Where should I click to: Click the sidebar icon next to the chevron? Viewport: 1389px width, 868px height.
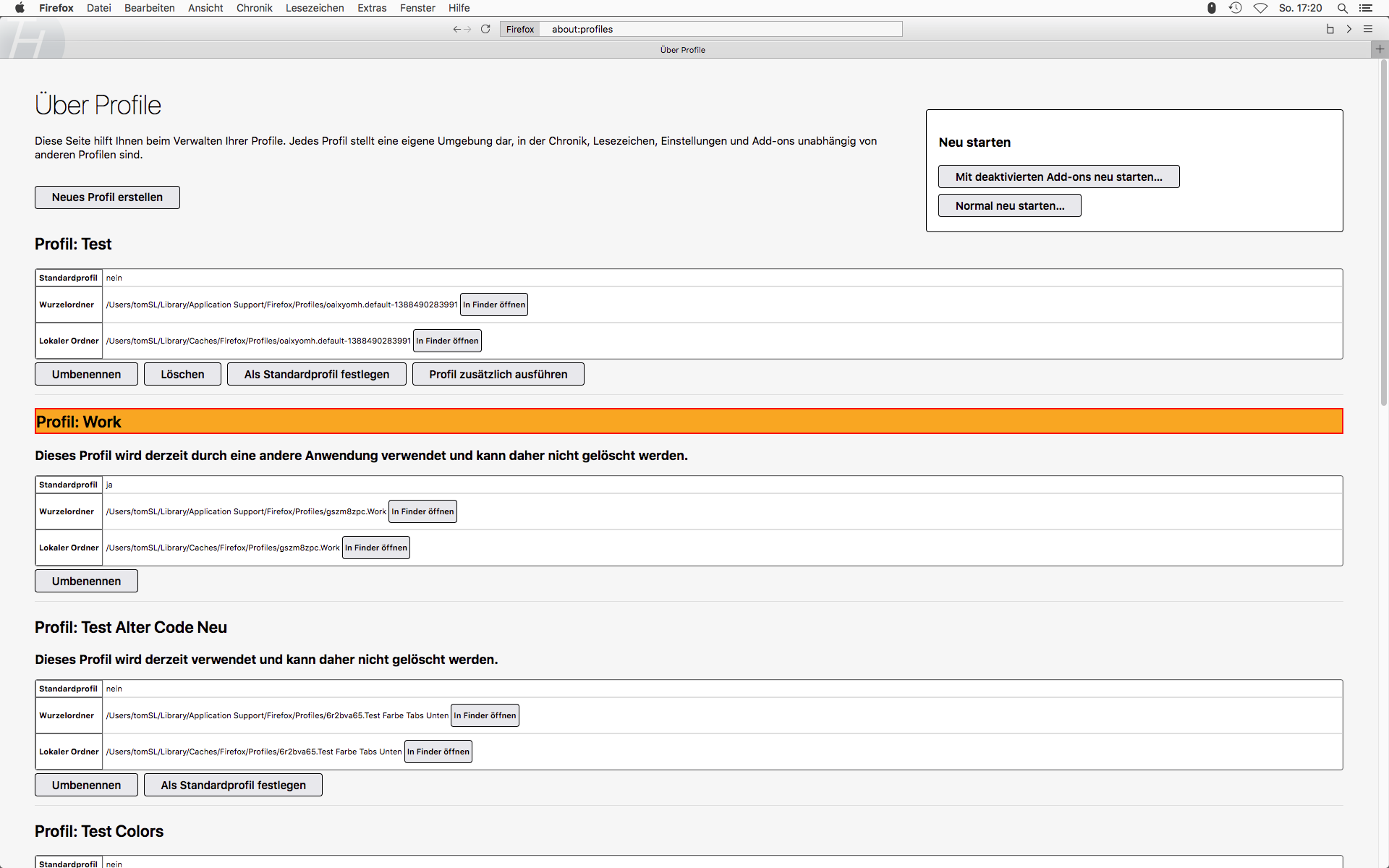pyautogui.click(x=1330, y=29)
